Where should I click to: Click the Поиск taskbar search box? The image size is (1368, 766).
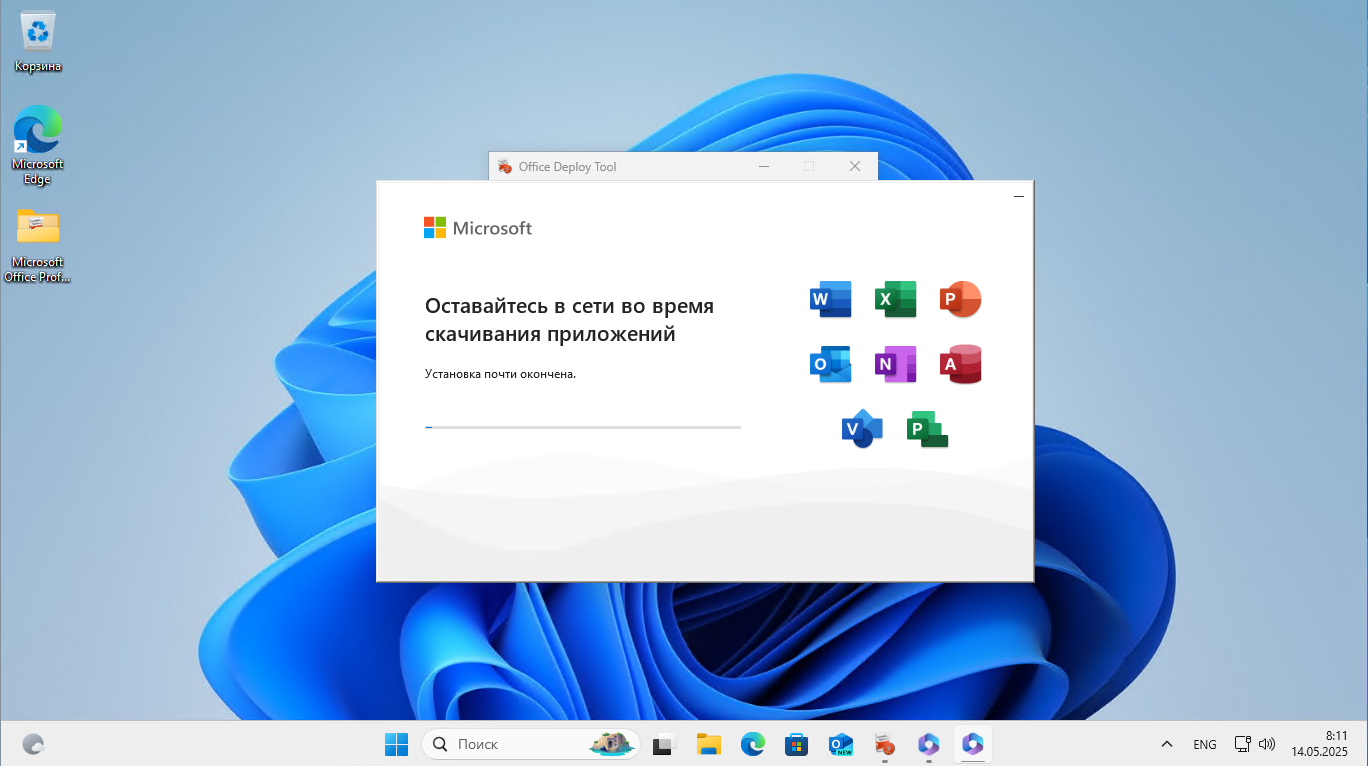coord(531,744)
